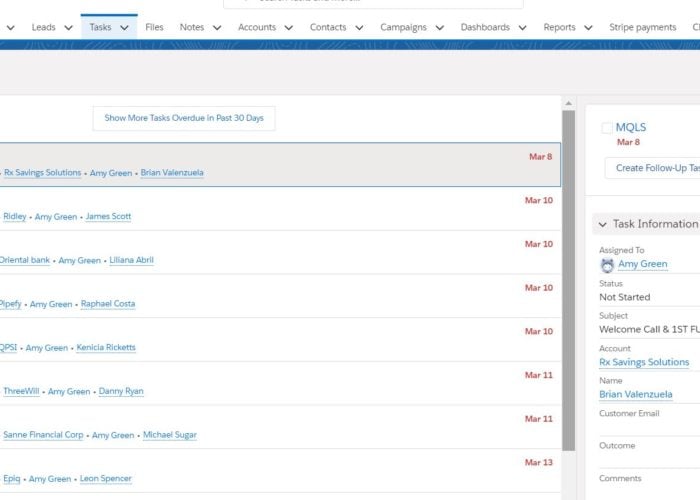The image size is (700, 500).
Task: Open Sanne Financial Corp account link
Action: click(43, 435)
